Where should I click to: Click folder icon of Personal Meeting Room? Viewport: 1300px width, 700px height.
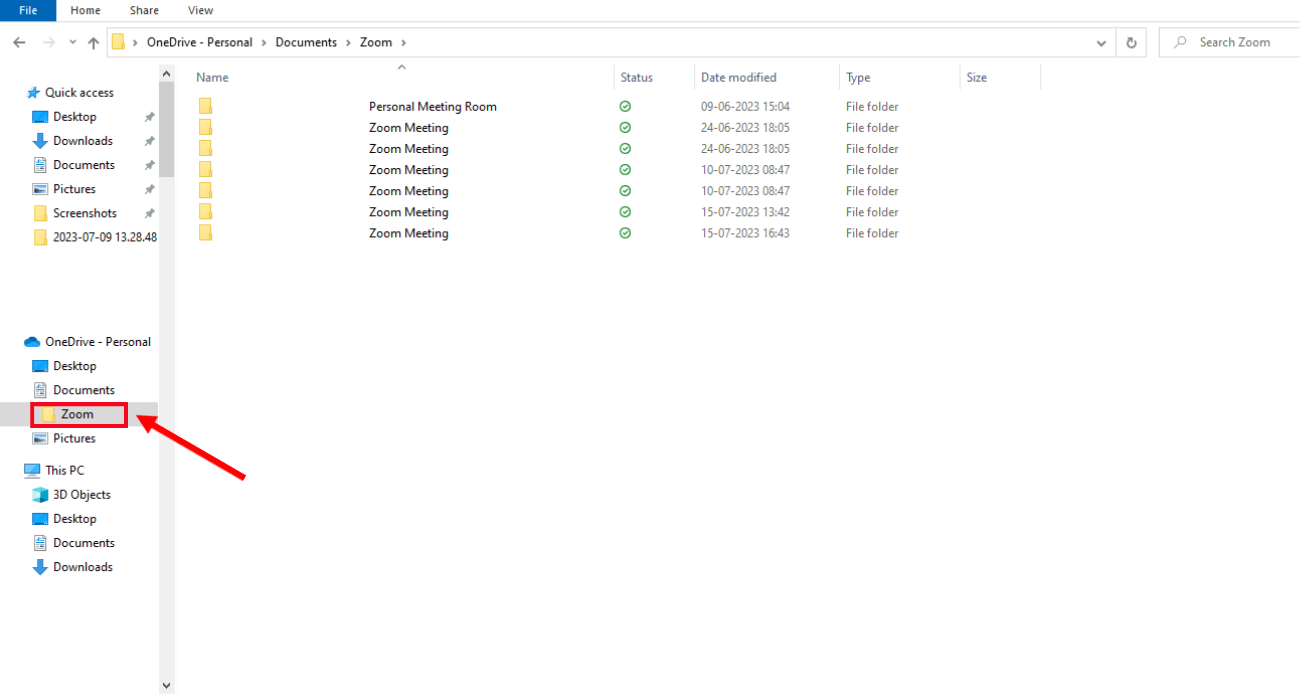click(205, 106)
